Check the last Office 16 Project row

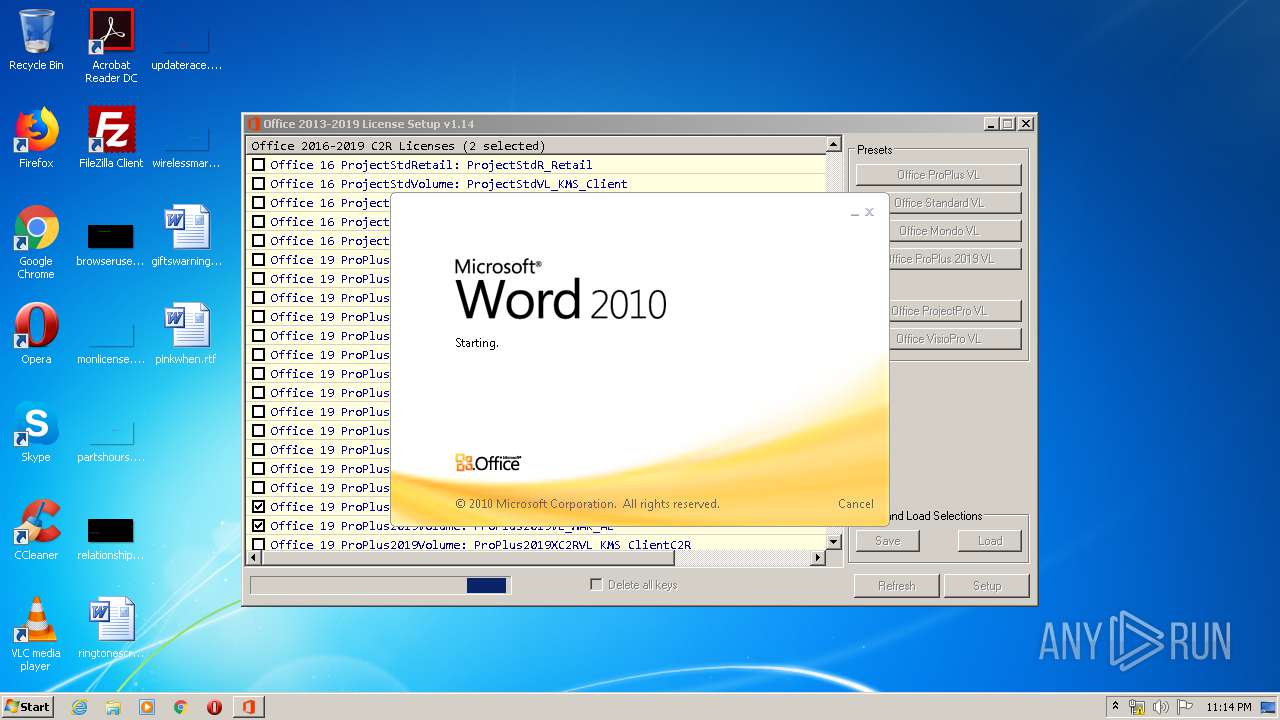[259, 241]
